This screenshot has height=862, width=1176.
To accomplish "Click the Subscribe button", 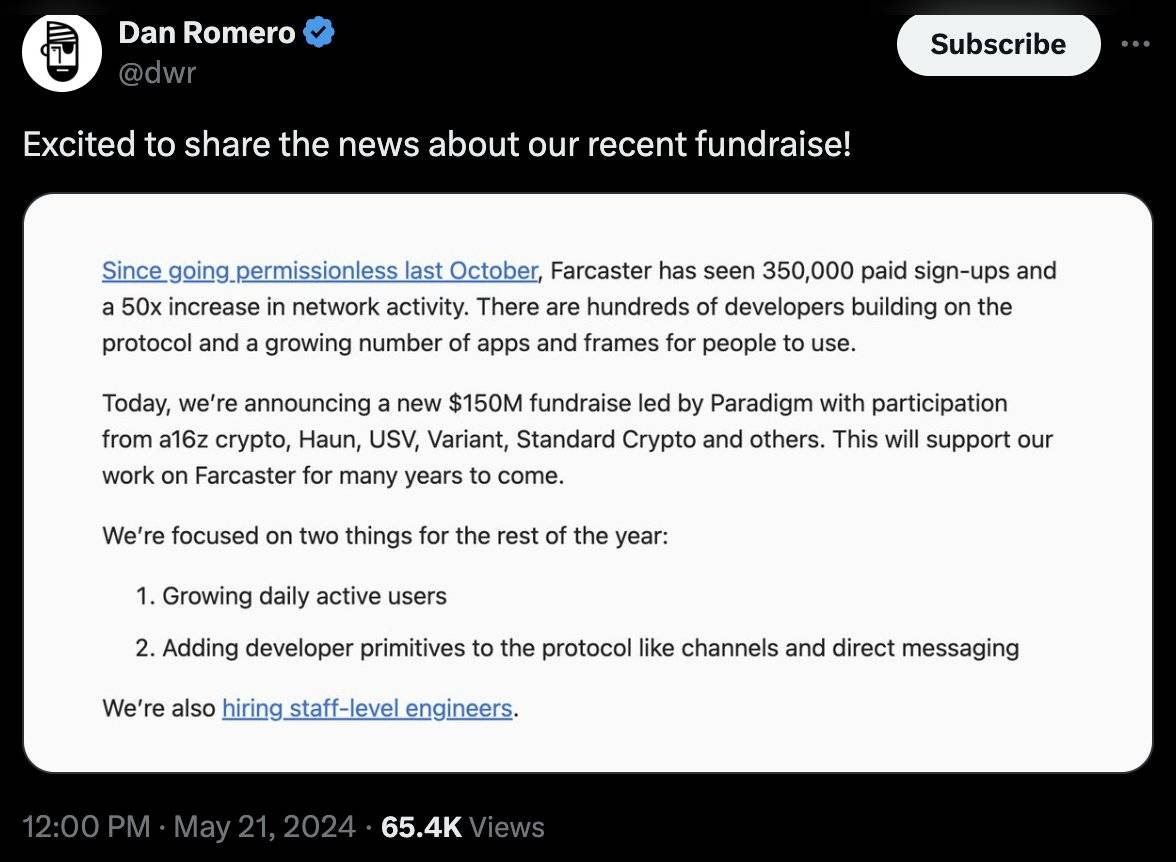I will tap(998, 44).
